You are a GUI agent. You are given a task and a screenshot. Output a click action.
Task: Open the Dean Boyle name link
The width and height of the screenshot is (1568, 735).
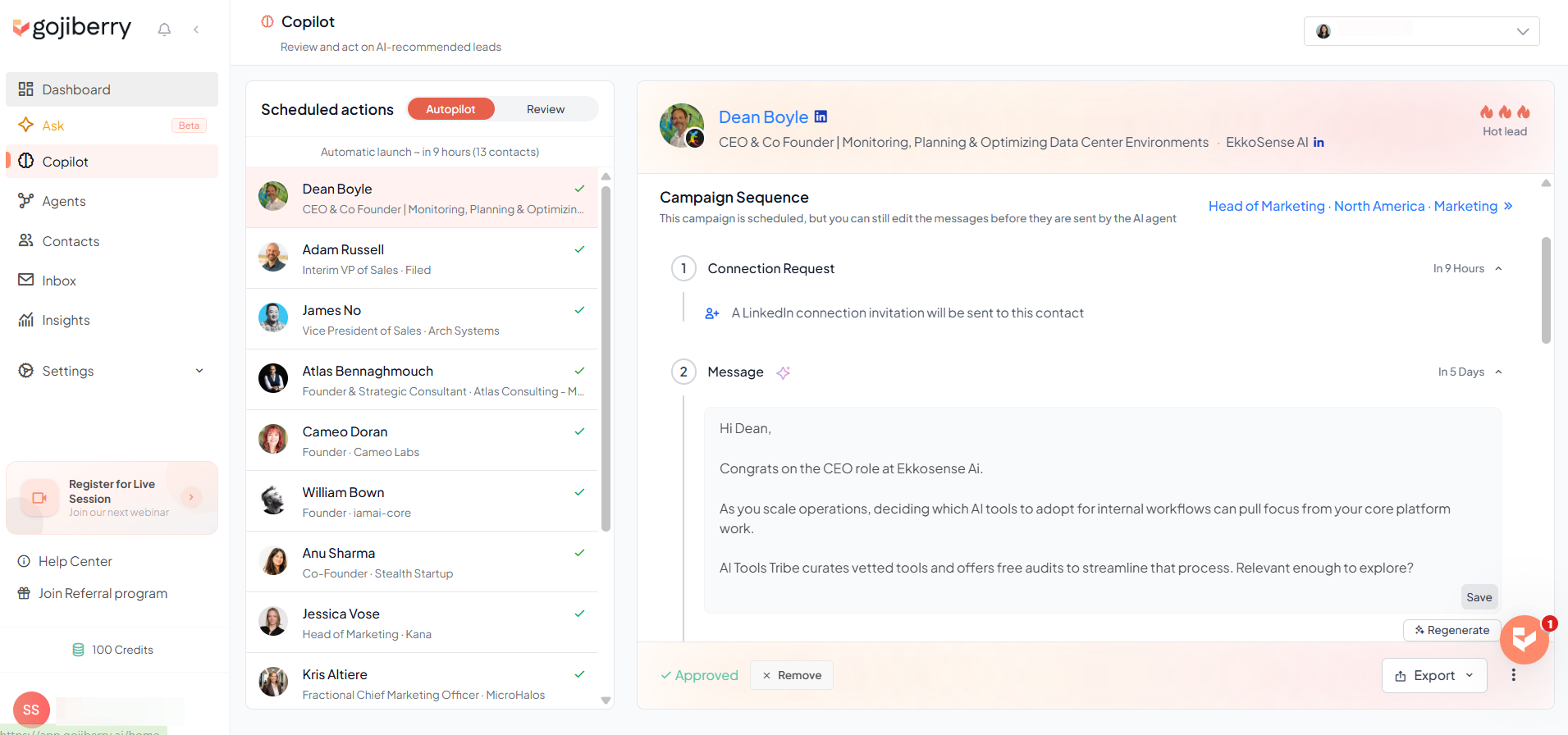pyautogui.click(x=763, y=116)
